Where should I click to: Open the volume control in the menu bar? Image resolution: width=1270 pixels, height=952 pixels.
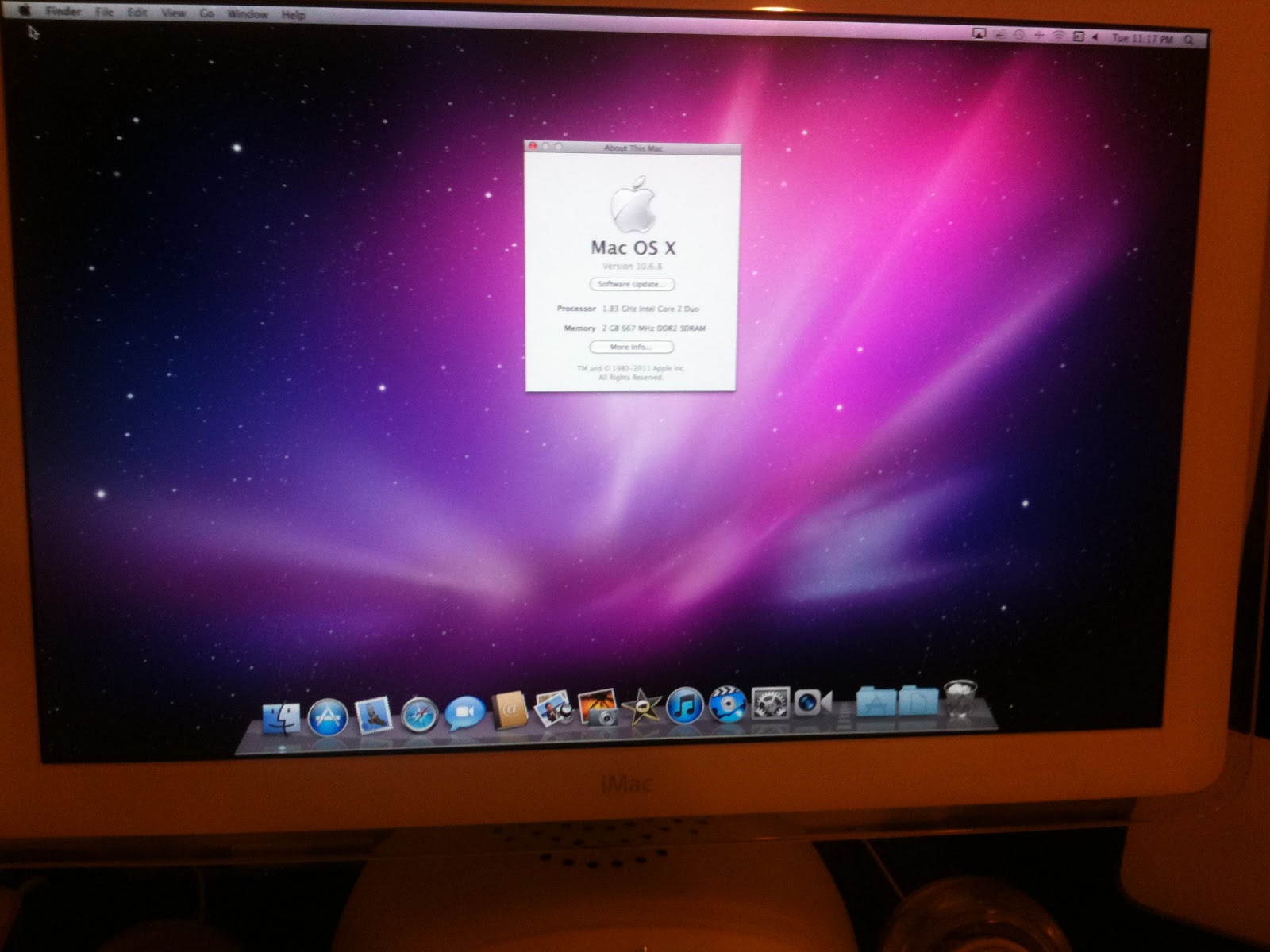click(x=1094, y=35)
